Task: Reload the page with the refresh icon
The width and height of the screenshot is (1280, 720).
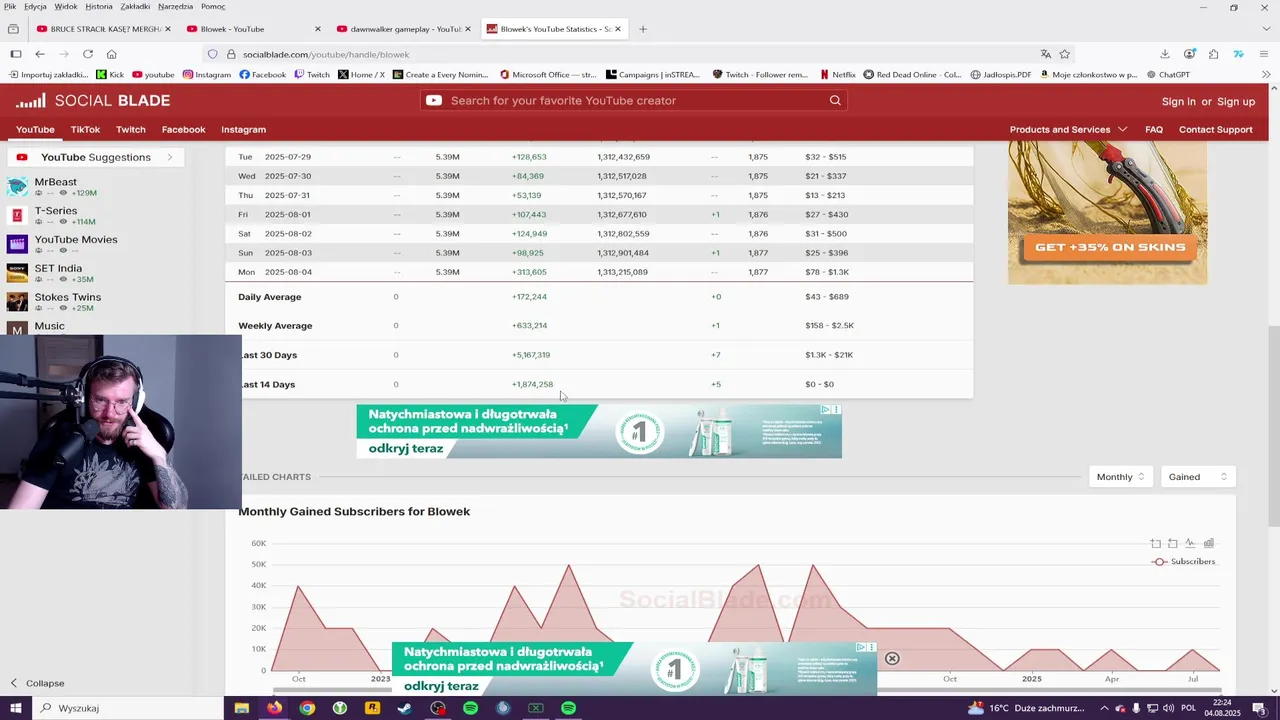Action: coord(88,54)
